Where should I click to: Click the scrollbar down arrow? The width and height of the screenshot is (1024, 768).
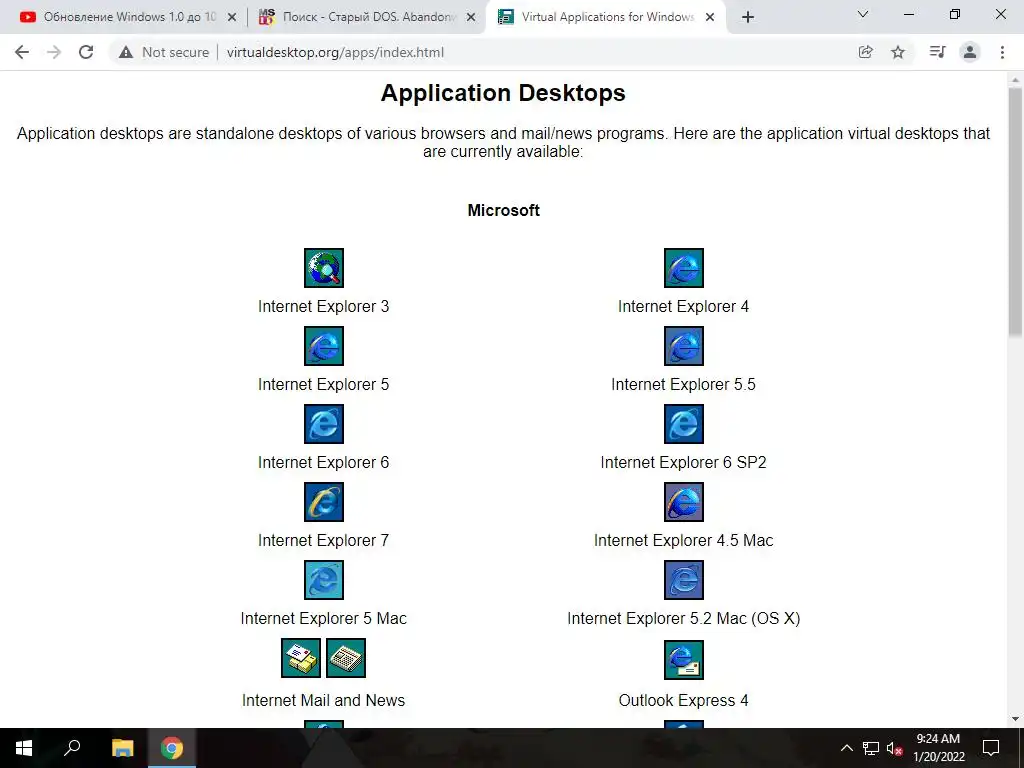point(1015,720)
